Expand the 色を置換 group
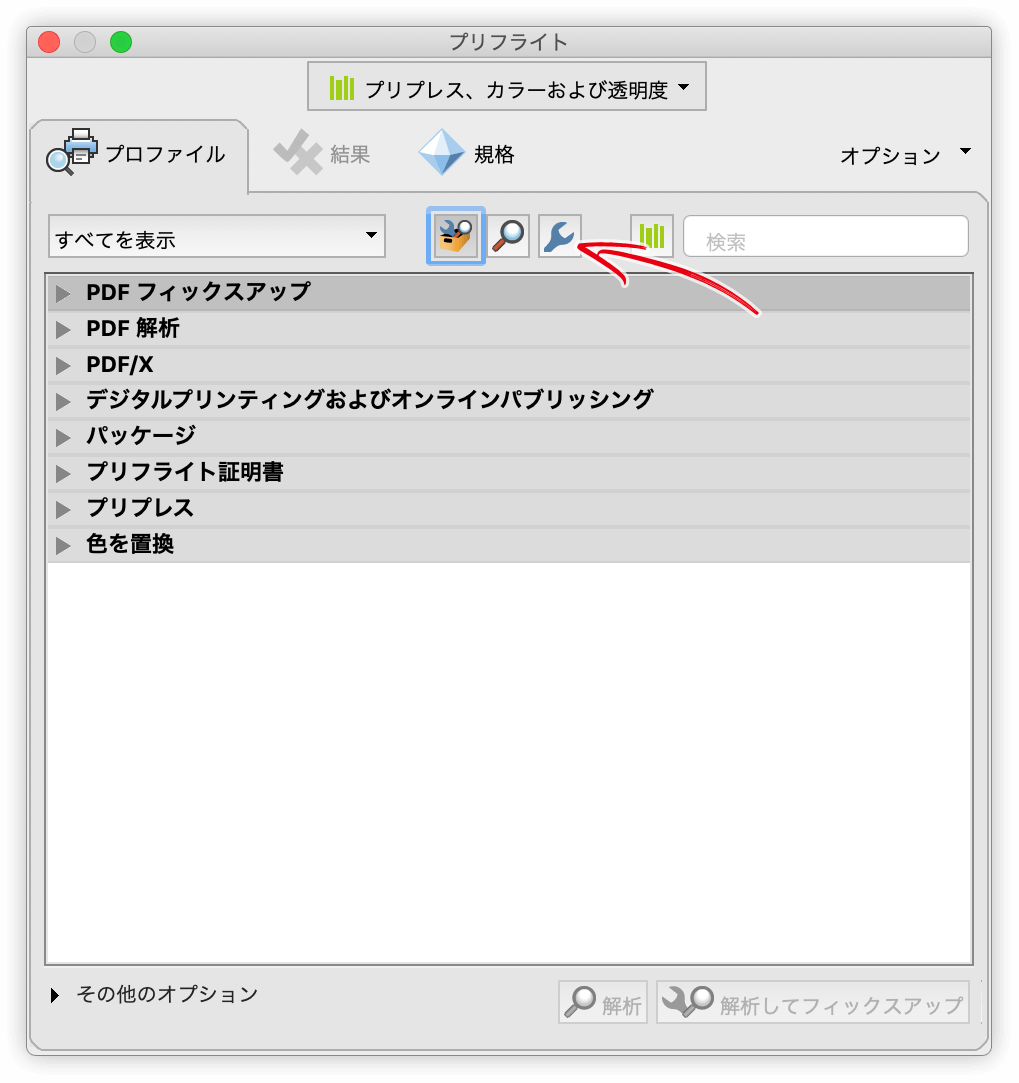The width and height of the screenshot is (1019, 1083). (x=63, y=546)
